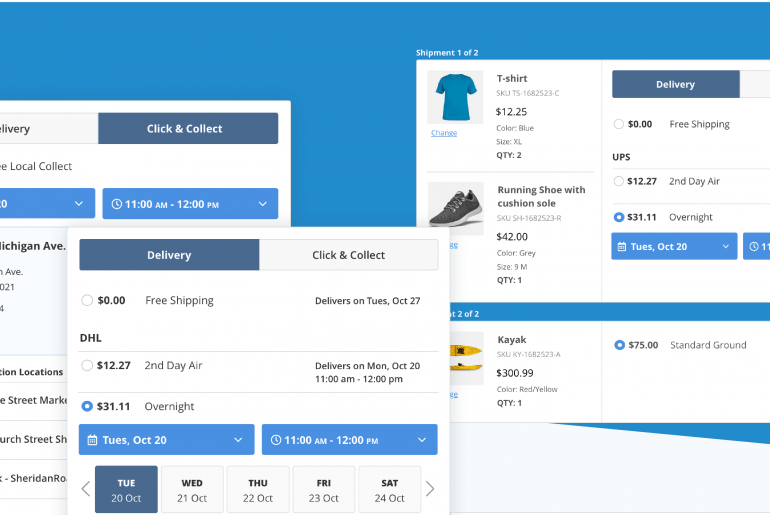This screenshot has height=515, width=770.
Task: Select Delivery tab in Shipment 1
Action: 676,84
